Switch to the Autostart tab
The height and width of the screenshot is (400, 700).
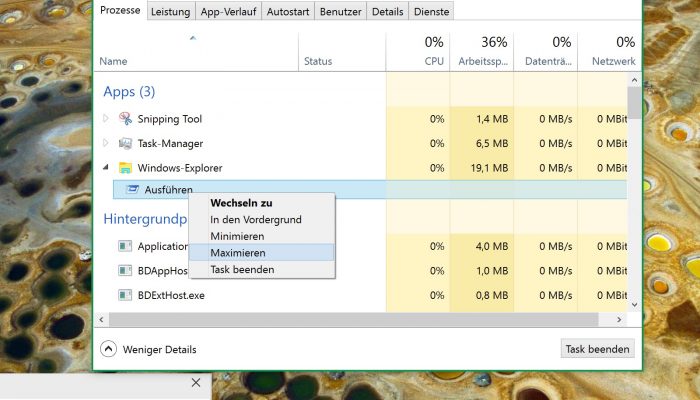[288, 12]
